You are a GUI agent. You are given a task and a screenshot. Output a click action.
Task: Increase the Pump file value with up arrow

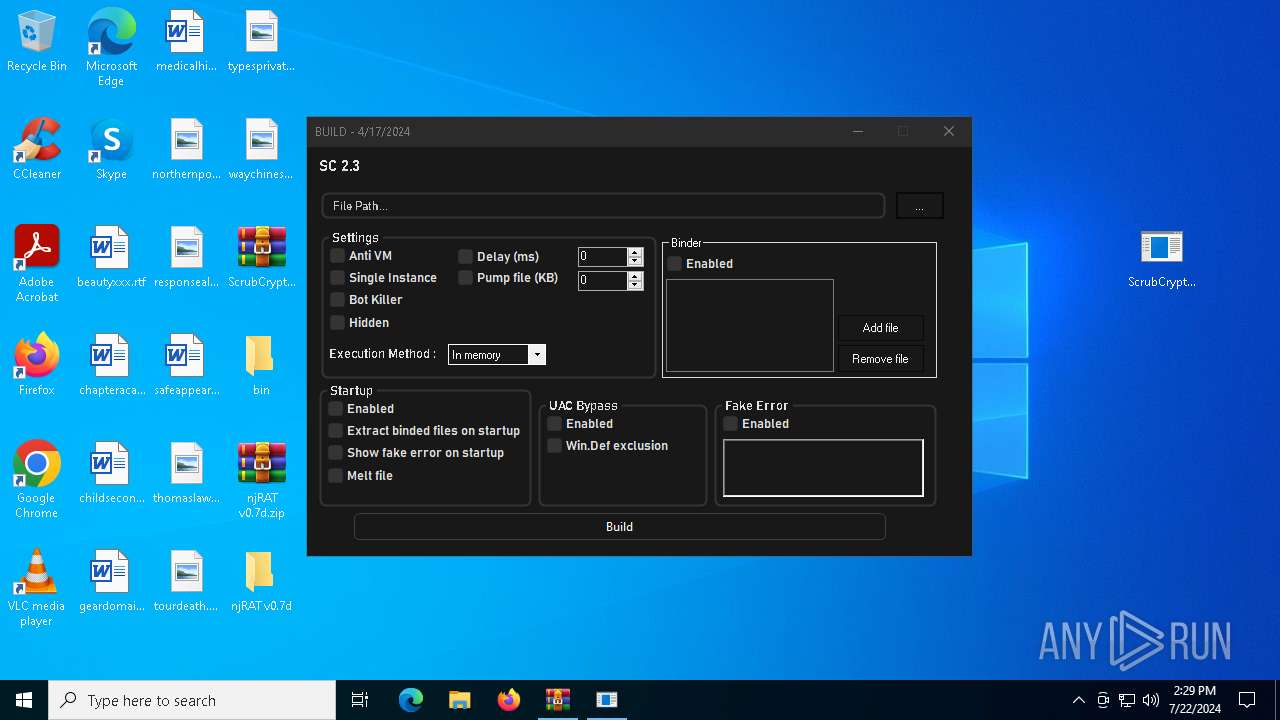coord(634,276)
